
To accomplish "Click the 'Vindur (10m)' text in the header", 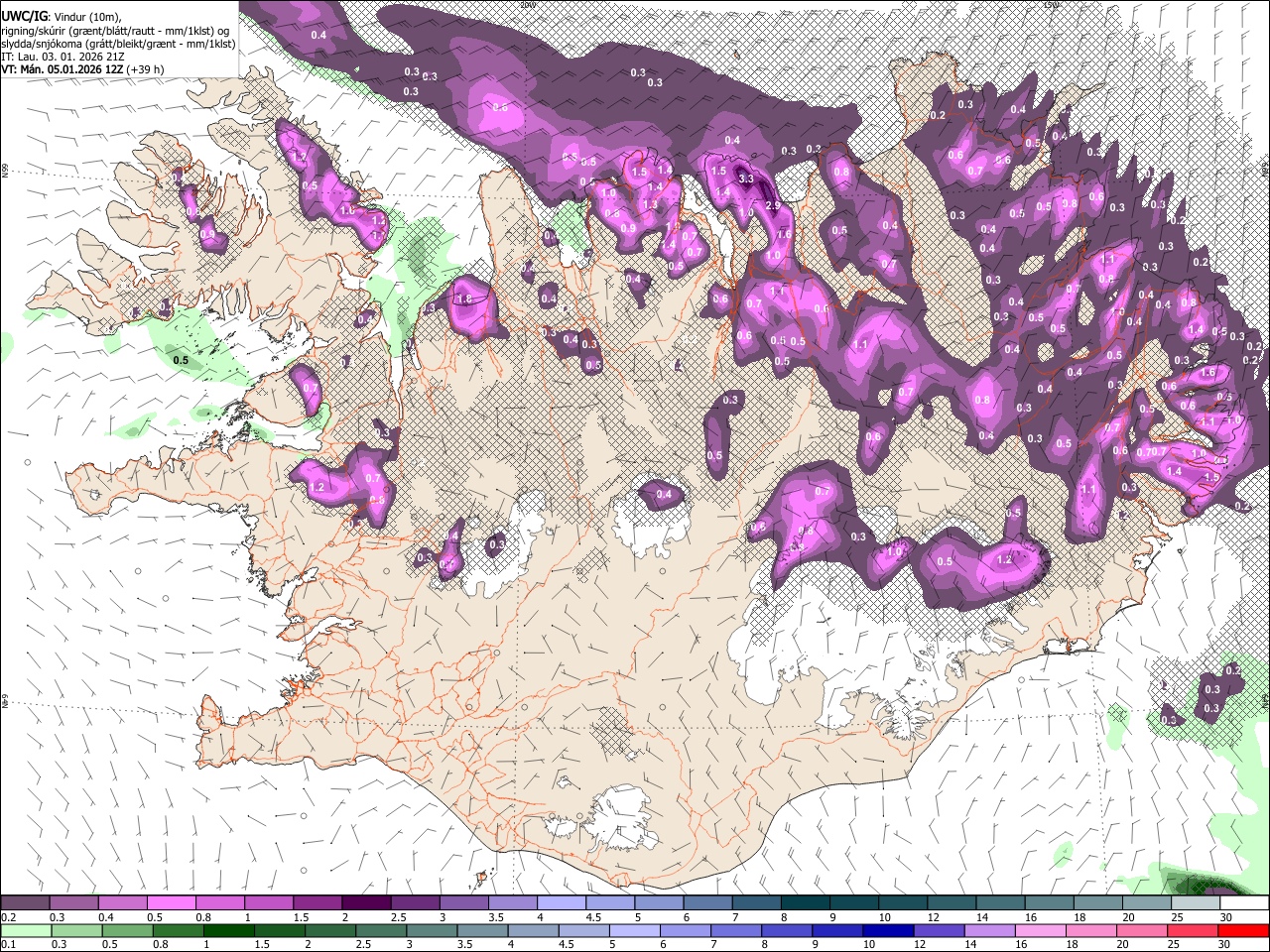I will [89, 17].
